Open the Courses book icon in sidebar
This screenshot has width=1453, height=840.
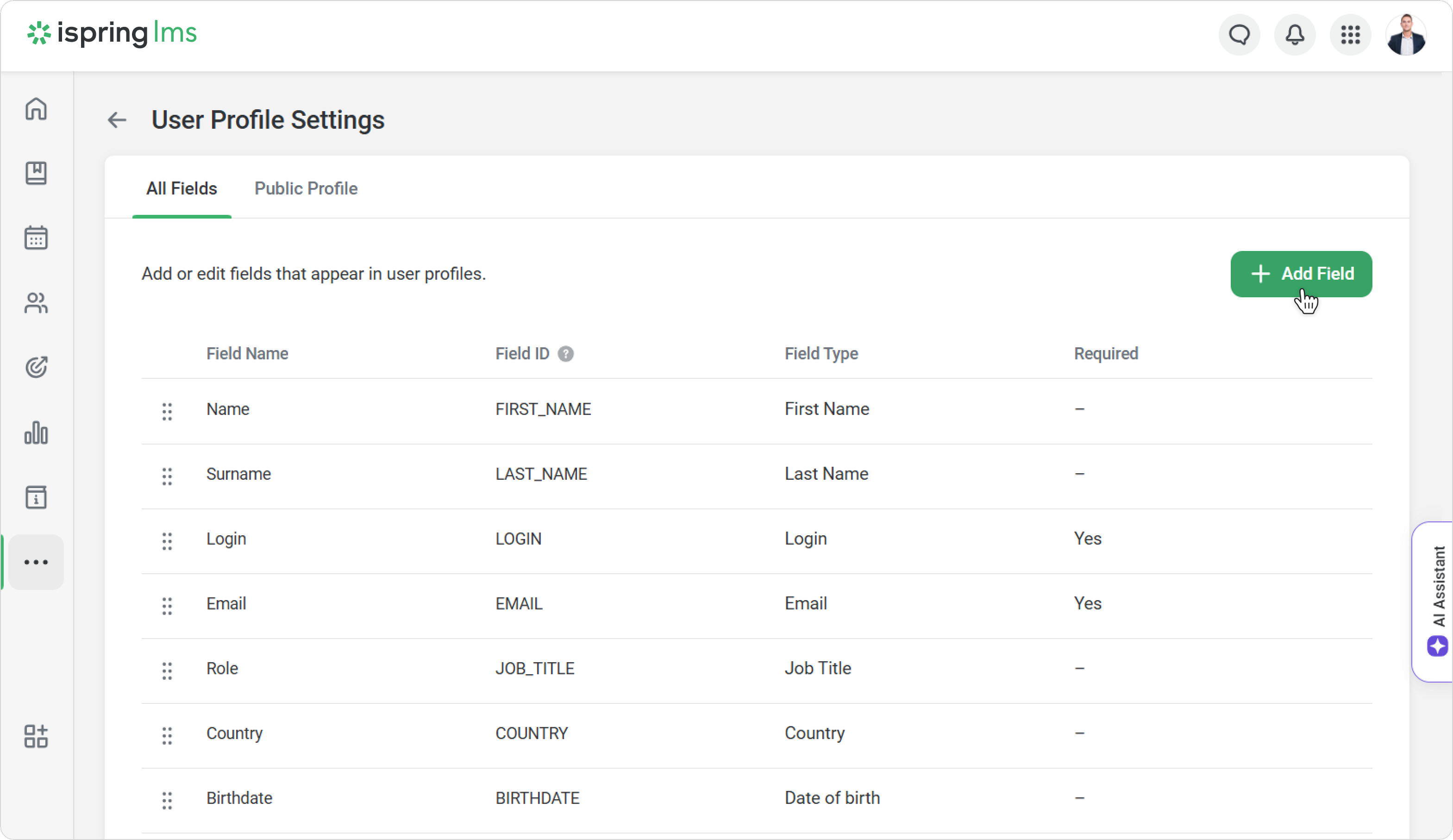click(36, 173)
